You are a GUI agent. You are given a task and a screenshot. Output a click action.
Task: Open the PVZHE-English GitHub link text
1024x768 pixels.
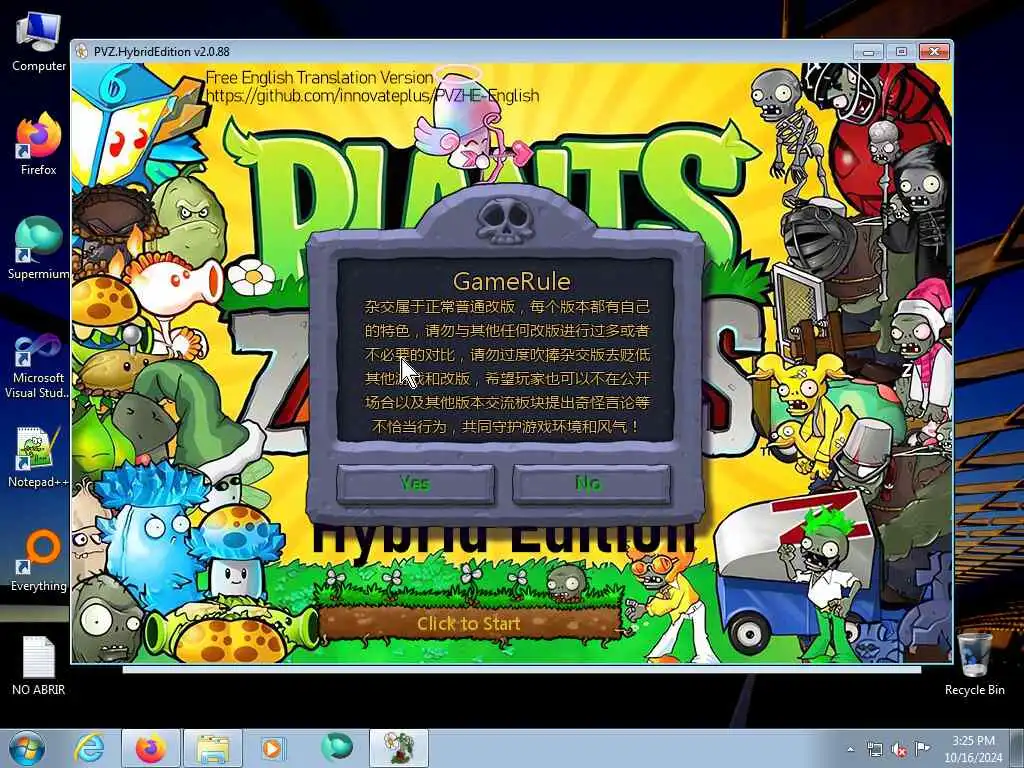372,96
